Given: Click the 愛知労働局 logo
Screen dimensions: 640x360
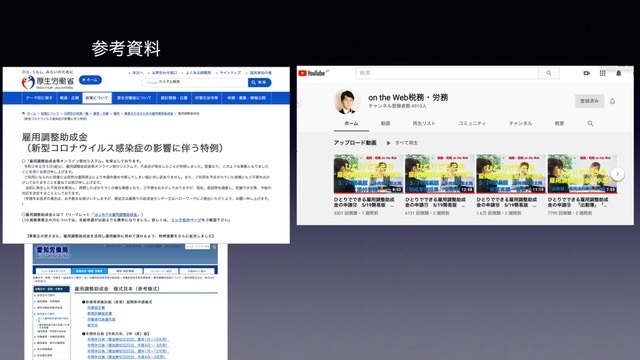Looking at the screenshot, I should tap(53, 251).
